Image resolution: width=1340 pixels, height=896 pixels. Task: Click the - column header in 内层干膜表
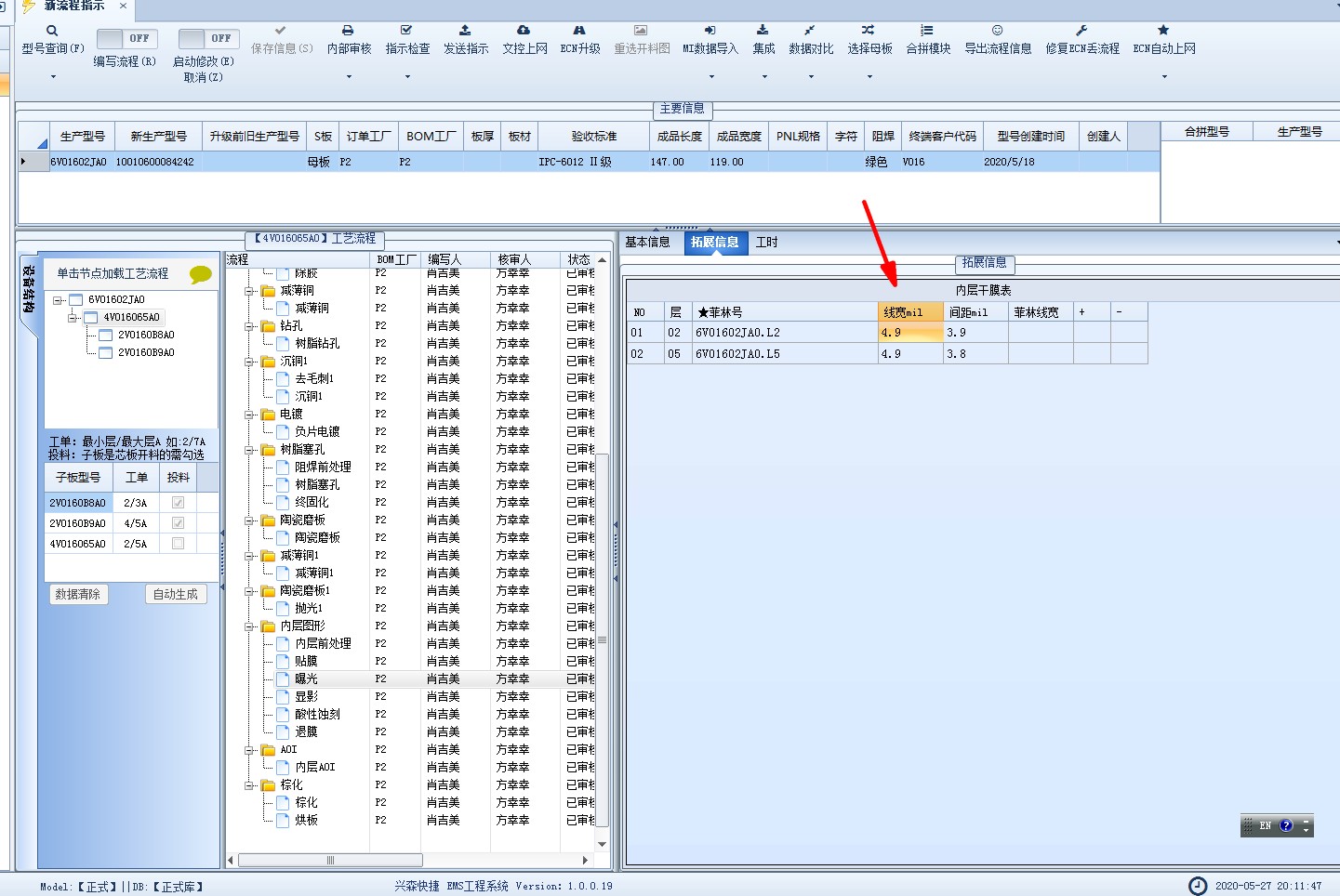[x=1129, y=312]
